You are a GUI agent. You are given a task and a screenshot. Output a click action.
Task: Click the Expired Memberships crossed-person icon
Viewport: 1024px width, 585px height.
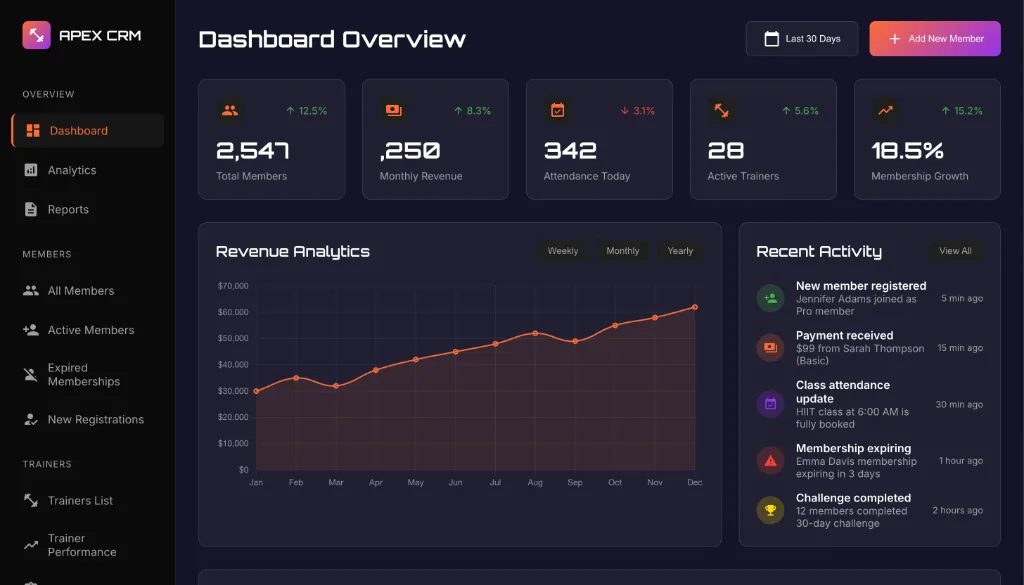click(x=31, y=375)
